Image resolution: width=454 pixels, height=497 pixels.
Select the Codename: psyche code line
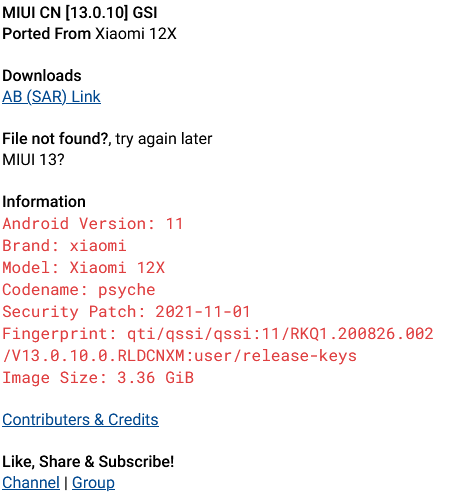(79, 290)
